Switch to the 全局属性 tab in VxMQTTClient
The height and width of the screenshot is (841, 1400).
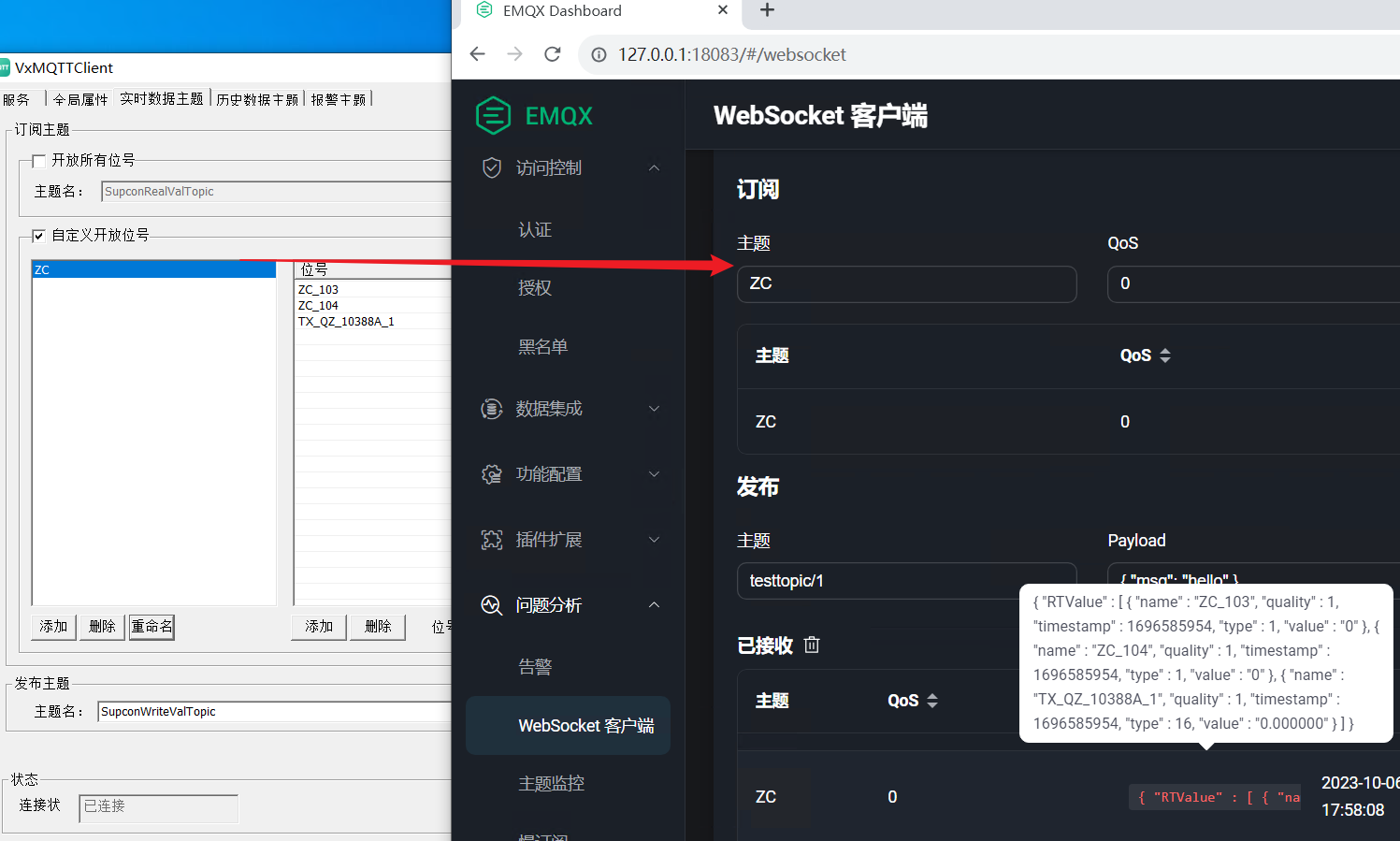point(80,99)
